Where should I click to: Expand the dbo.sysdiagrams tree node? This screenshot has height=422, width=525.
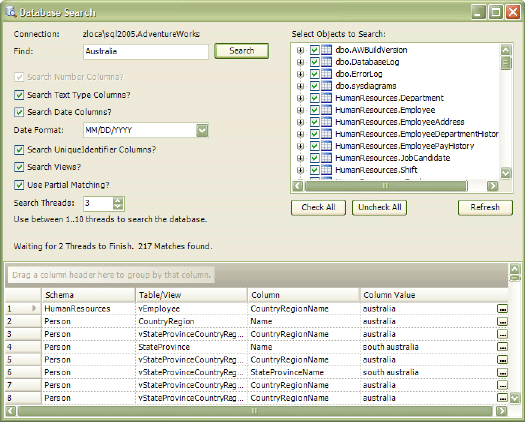[300, 86]
